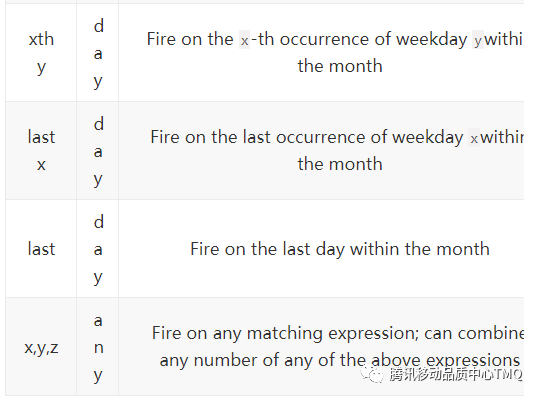Click the inline code "y" after "weekday"

478,40
